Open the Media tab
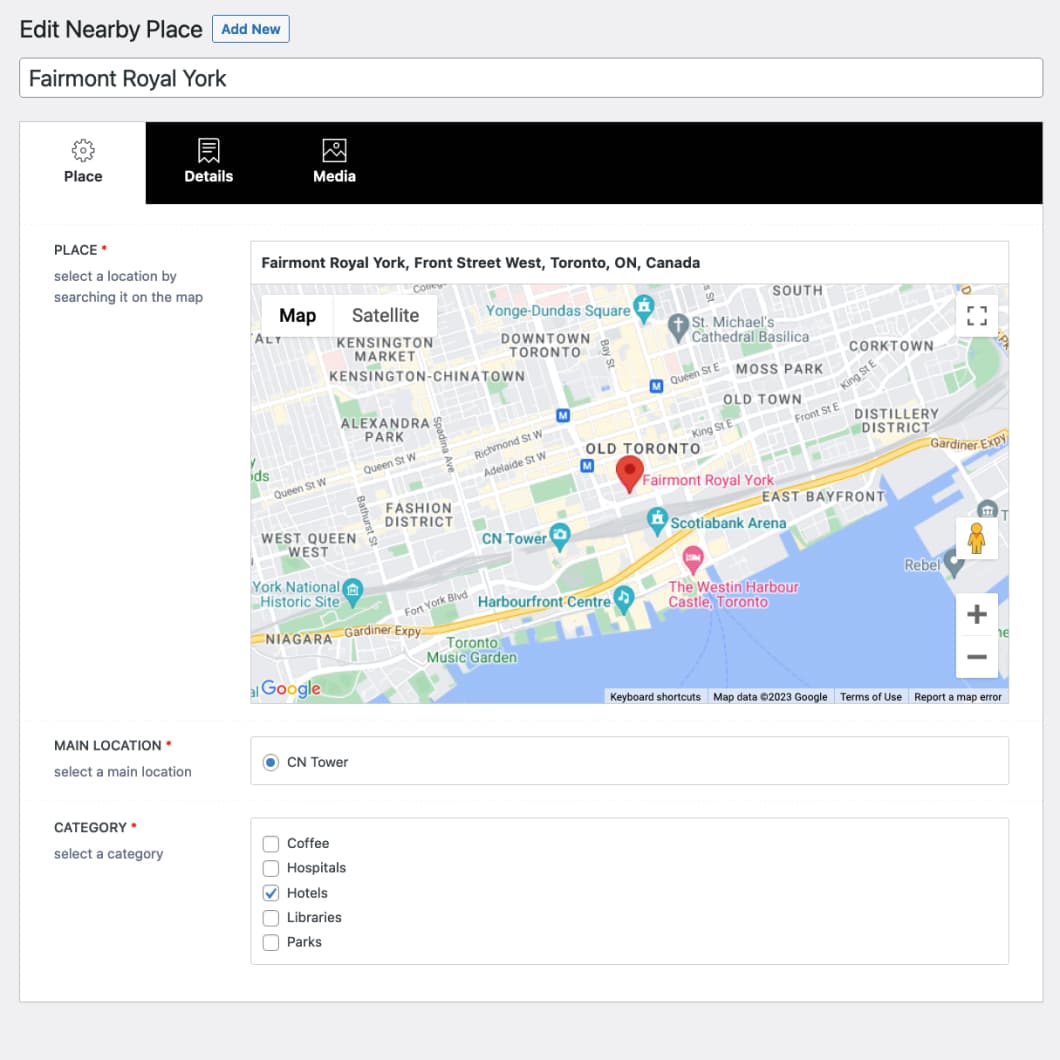The width and height of the screenshot is (1060, 1060). coord(334,163)
